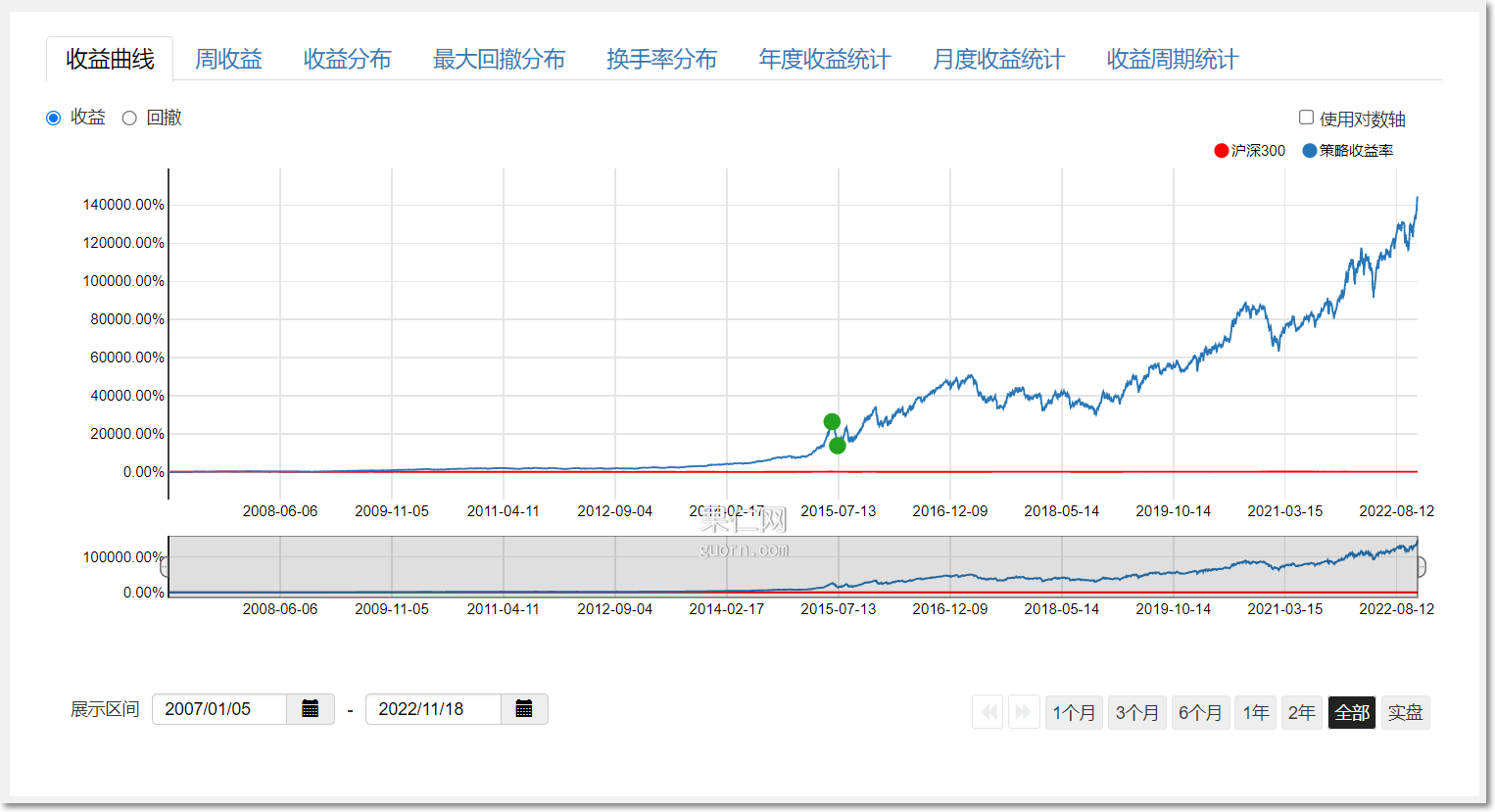Click the upper green marker on curve
The height and width of the screenshot is (812, 1495).
coord(832,422)
